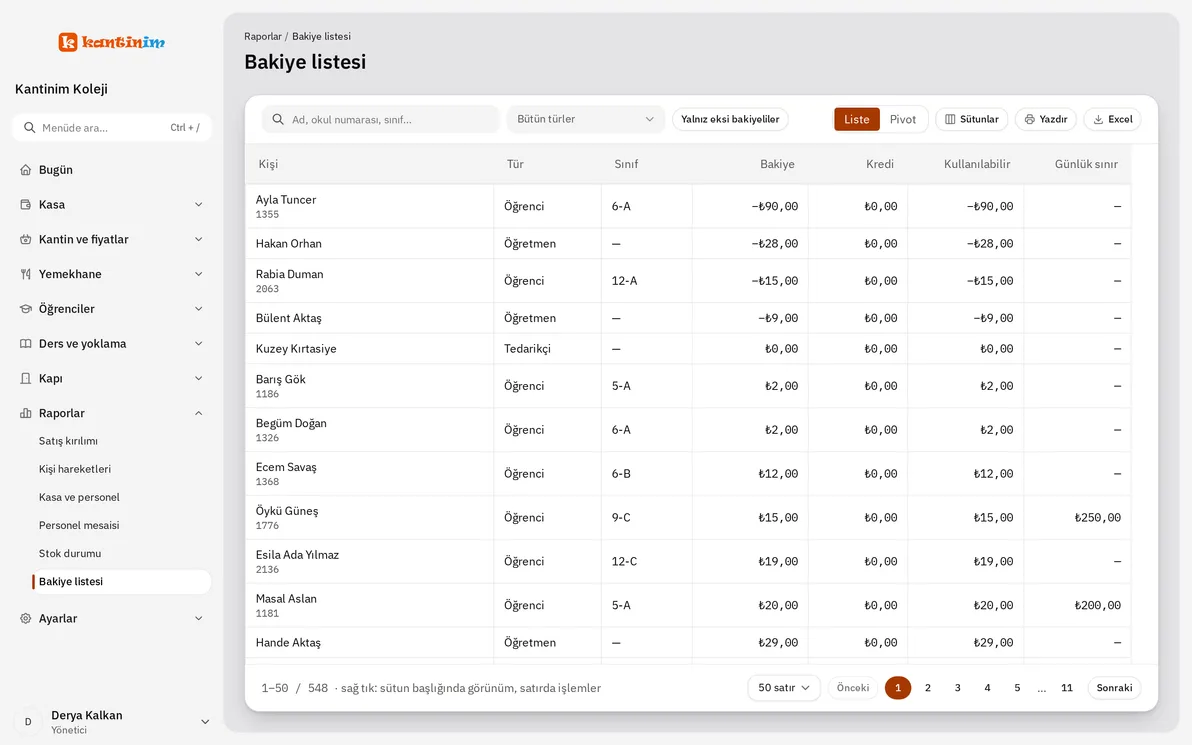Screen dimensions: 1192x745
Task: Open the 50 satır page size dropdown
Action: [784, 688]
